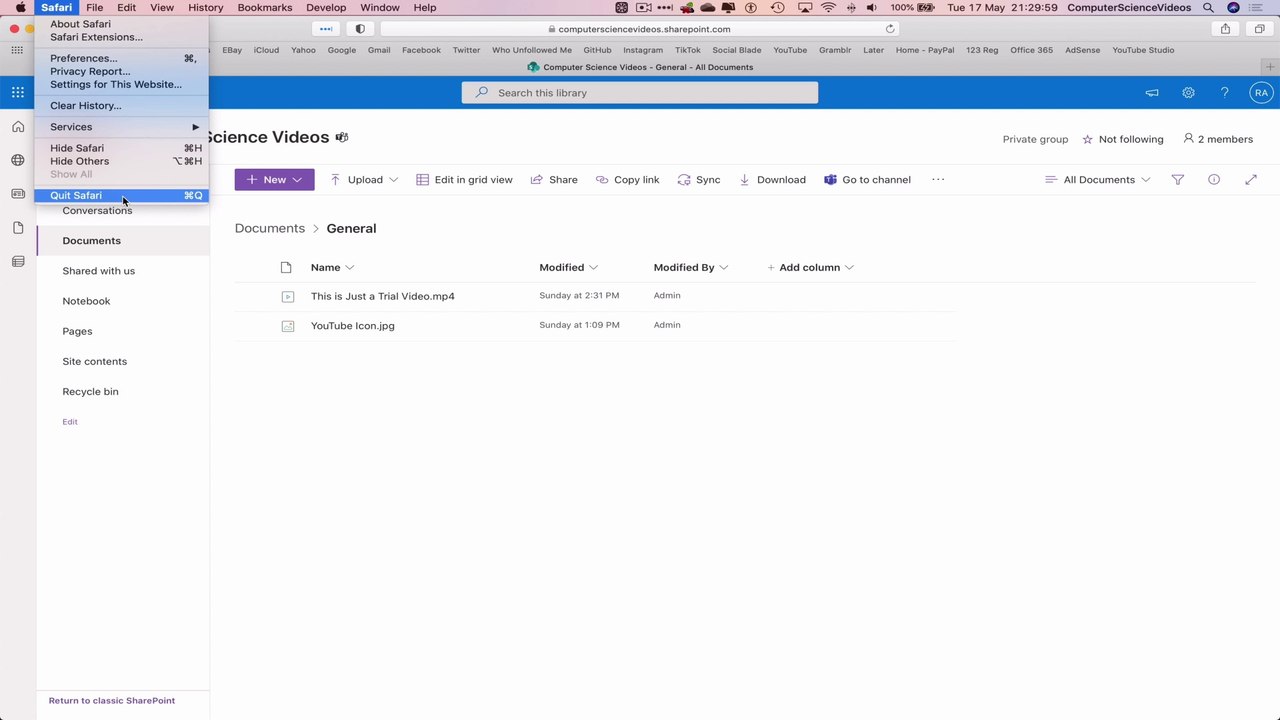The height and width of the screenshot is (720, 1280).
Task: Show more commands via the ellipsis
Action: click(x=938, y=180)
